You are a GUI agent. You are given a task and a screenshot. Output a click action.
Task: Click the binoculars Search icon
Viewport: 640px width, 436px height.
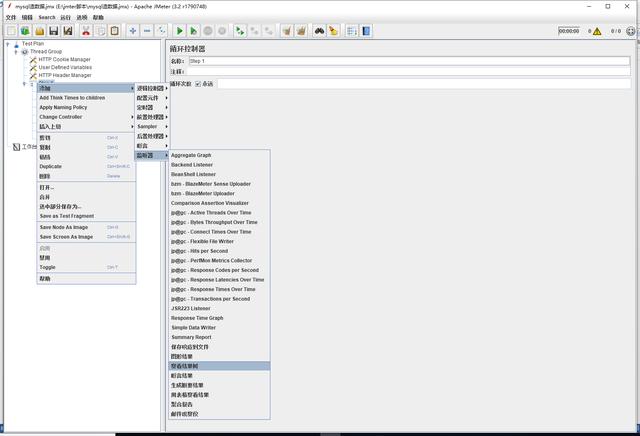[318, 31]
